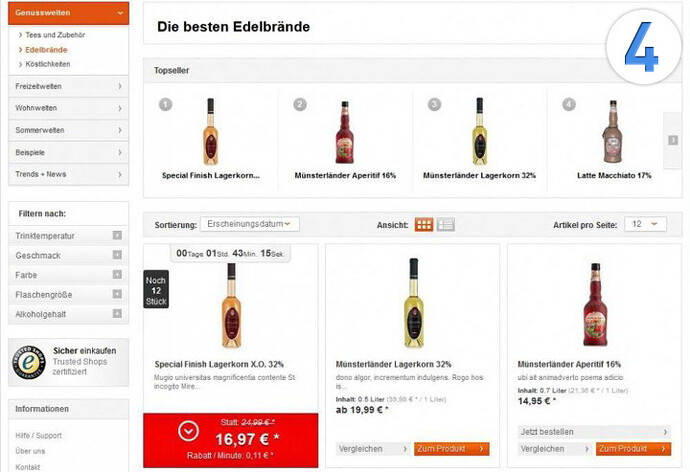The width and height of the screenshot is (690, 472).
Task: Select Tees und Zubehör subcategory
Action: [x=55, y=35]
